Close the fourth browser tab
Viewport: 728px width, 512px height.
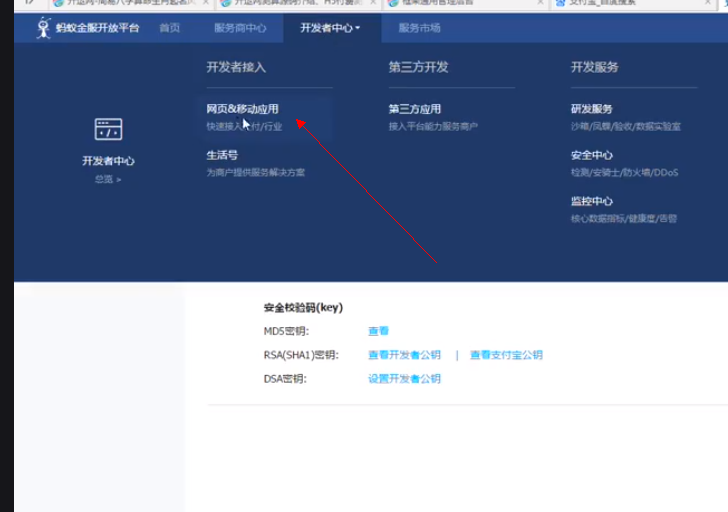click(x=708, y=3)
